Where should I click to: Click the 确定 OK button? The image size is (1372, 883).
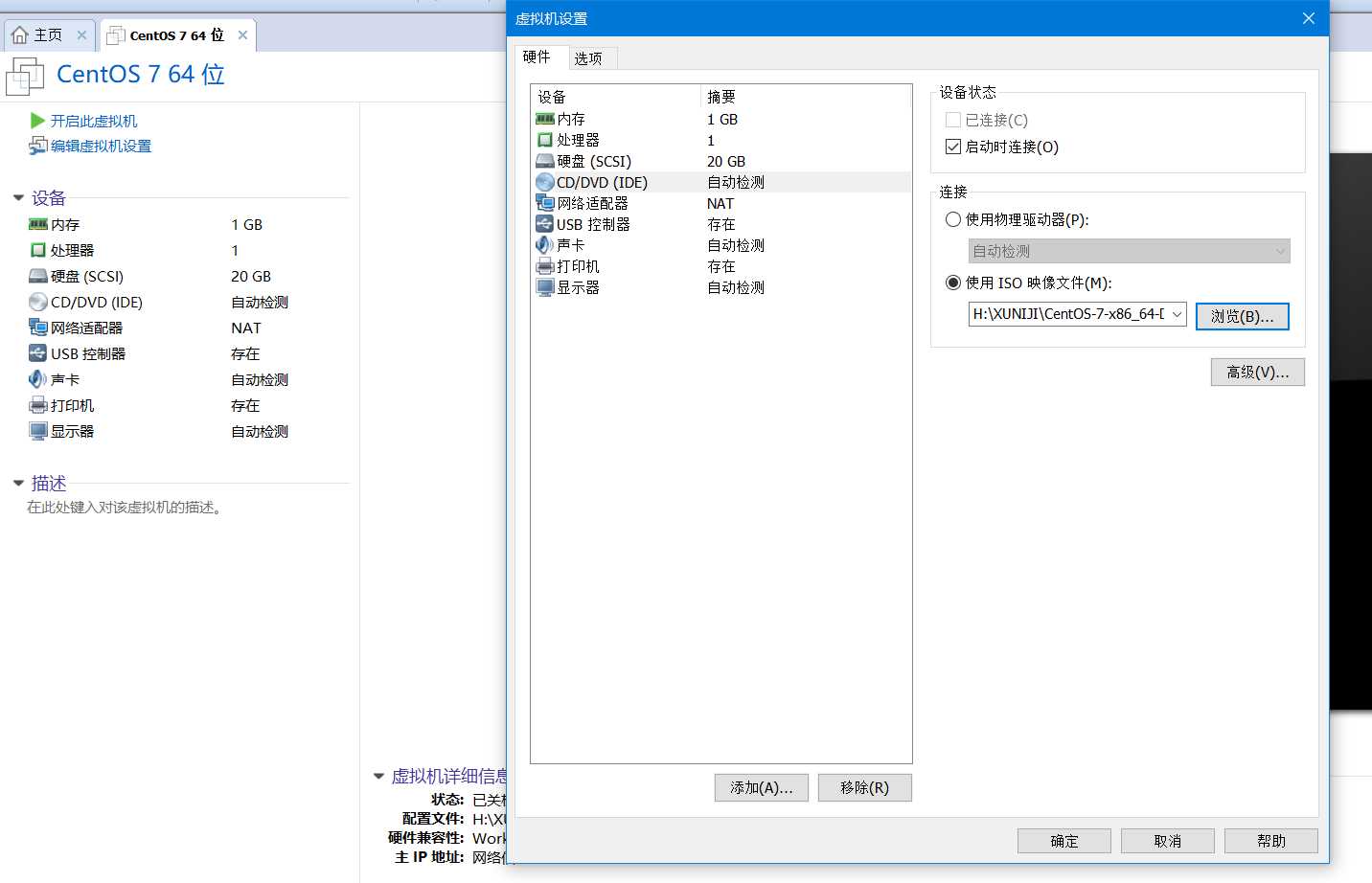[1064, 841]
